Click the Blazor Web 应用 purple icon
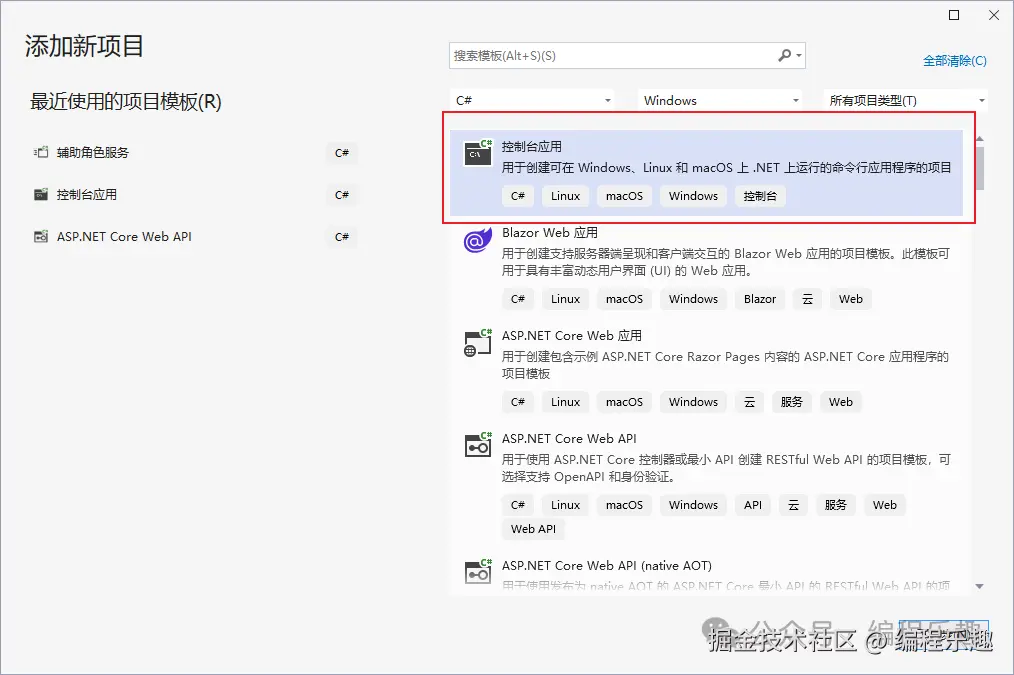This screenshot has width=1014, height=675. 478,240
